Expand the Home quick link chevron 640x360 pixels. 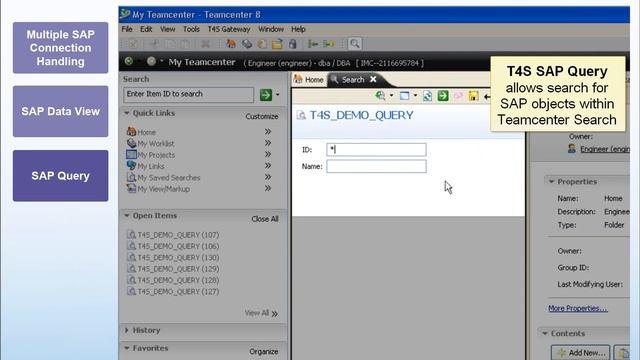pyautogui.click(x=268, y=131)
